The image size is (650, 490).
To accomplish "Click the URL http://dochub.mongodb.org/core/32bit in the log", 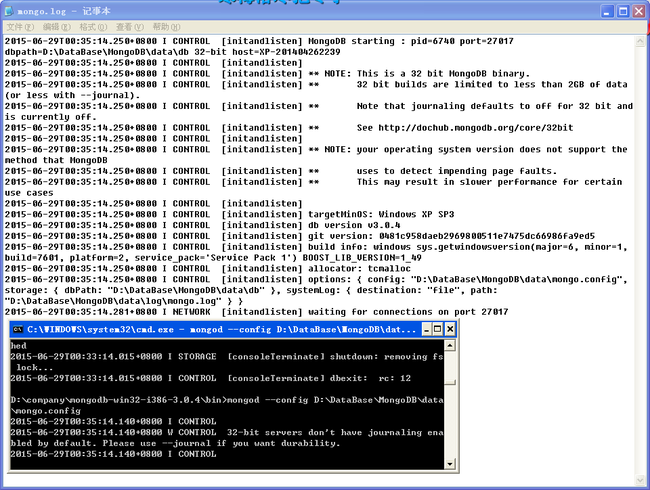I will tap(475, 128).
